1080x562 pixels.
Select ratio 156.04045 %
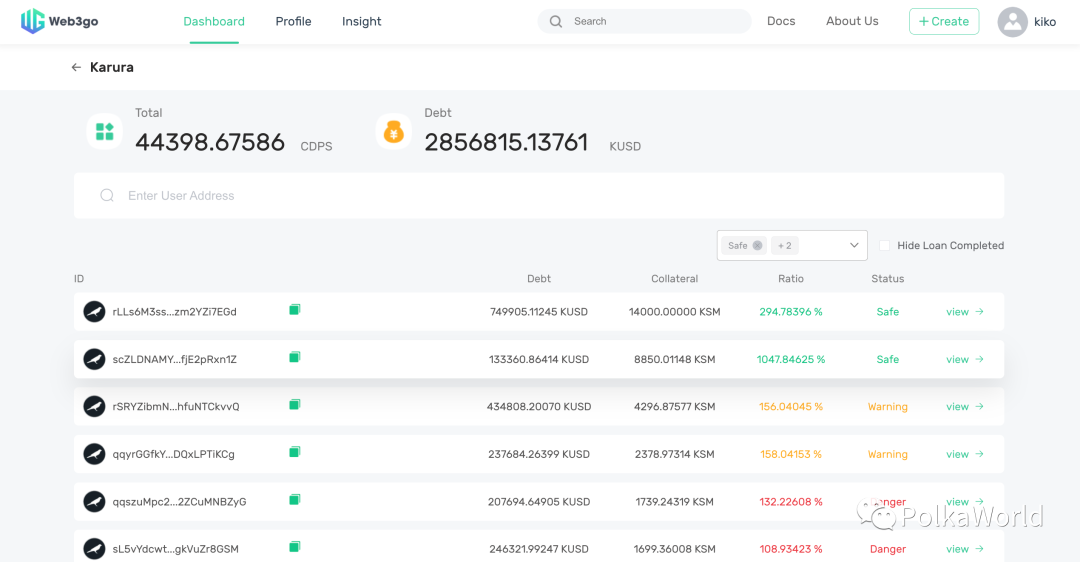[x=791, y=407]
